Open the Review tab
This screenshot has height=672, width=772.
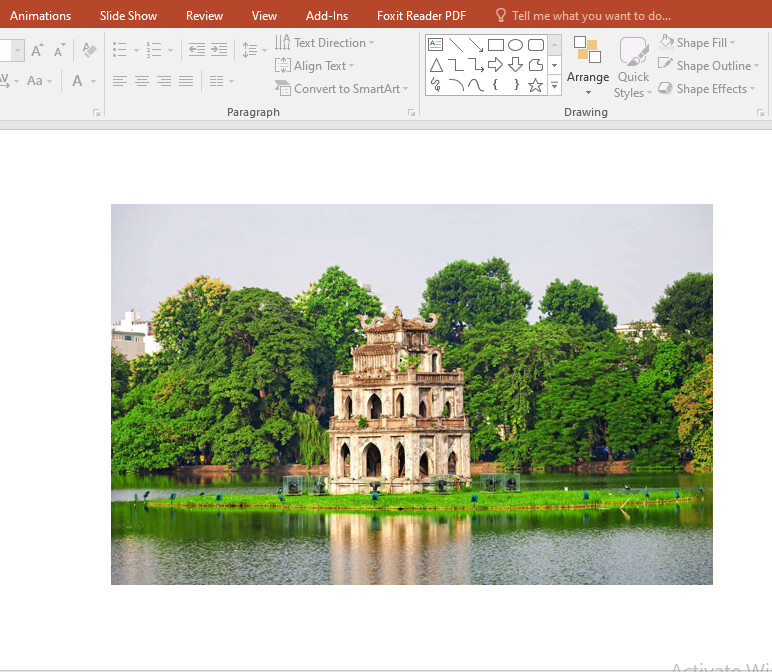point(204,16)
